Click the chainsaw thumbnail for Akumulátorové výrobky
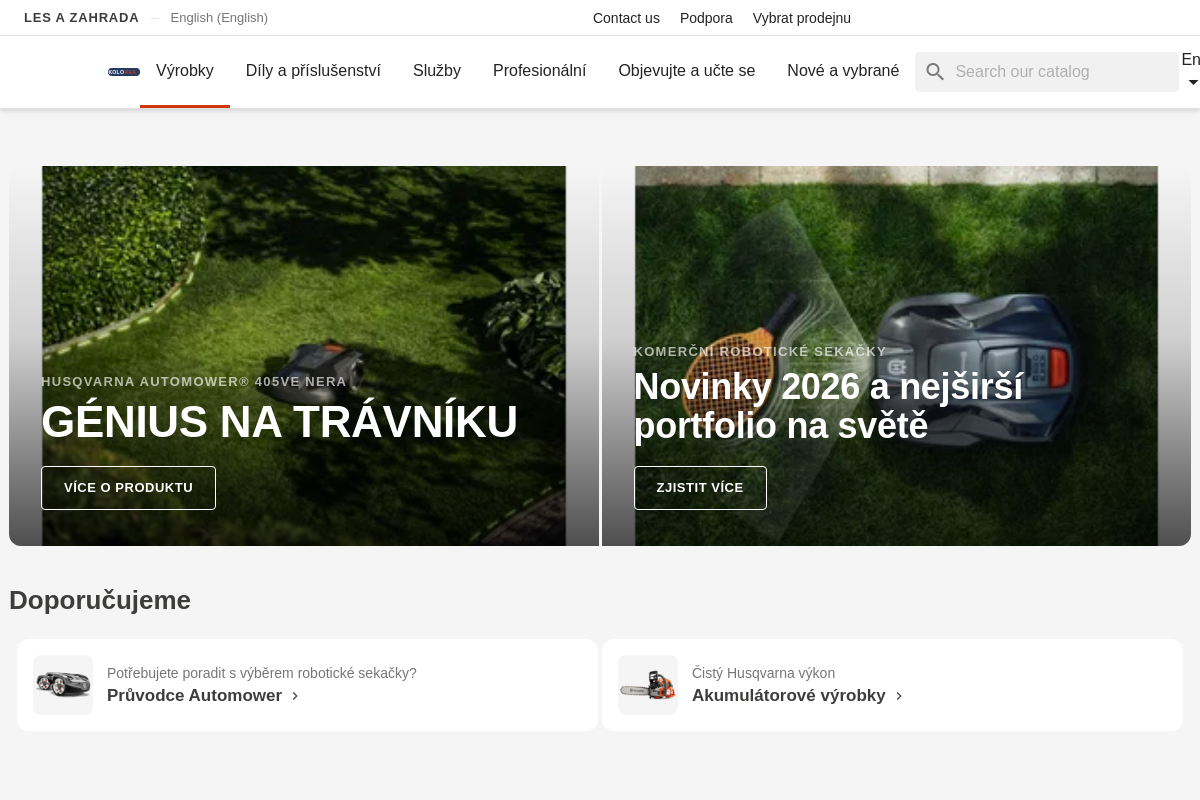 (x=648, y=685)
